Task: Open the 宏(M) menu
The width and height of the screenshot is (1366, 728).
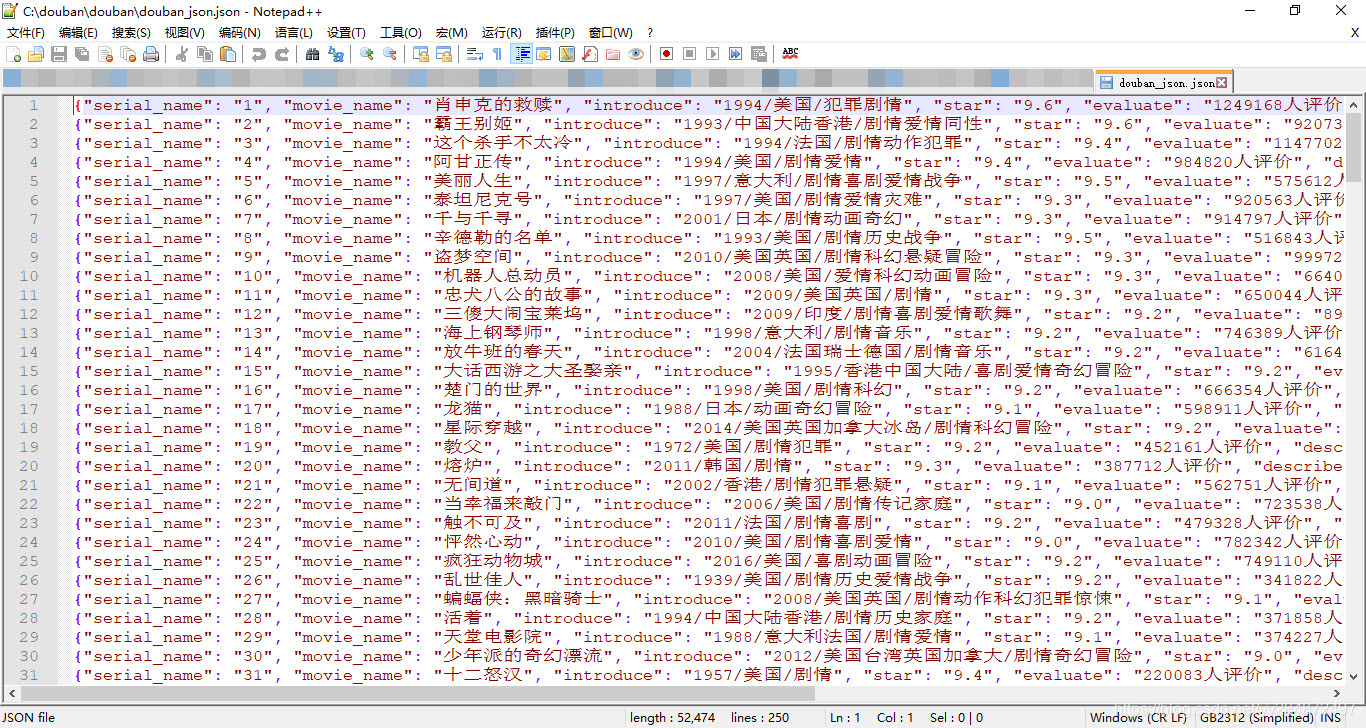Action: [x=451, y=33]
